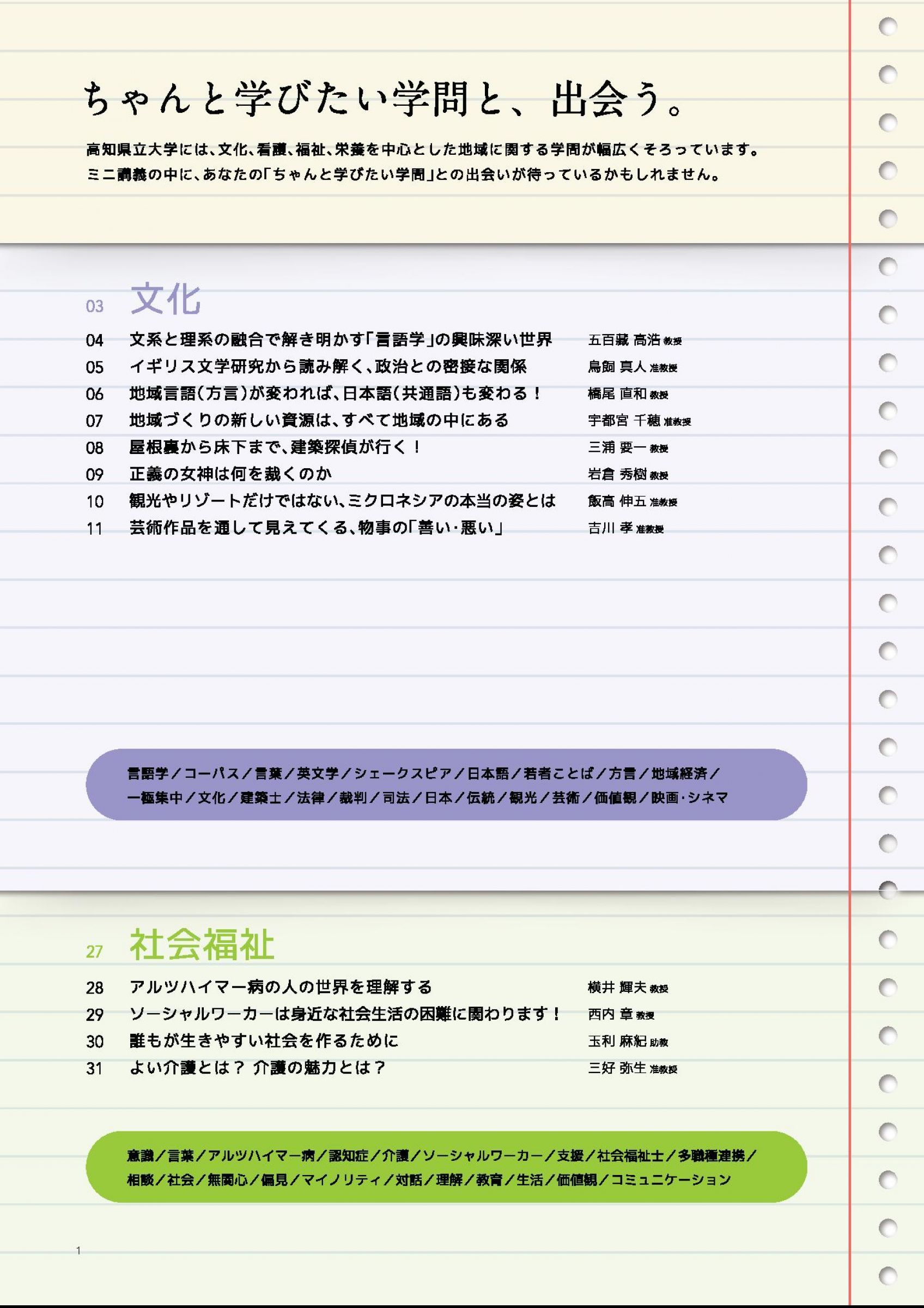Select '観光やリゾートだけではない、ミクロネシアの本当の姿とは'
This screenshot has width=924, height=1308.
pos(343,501)
